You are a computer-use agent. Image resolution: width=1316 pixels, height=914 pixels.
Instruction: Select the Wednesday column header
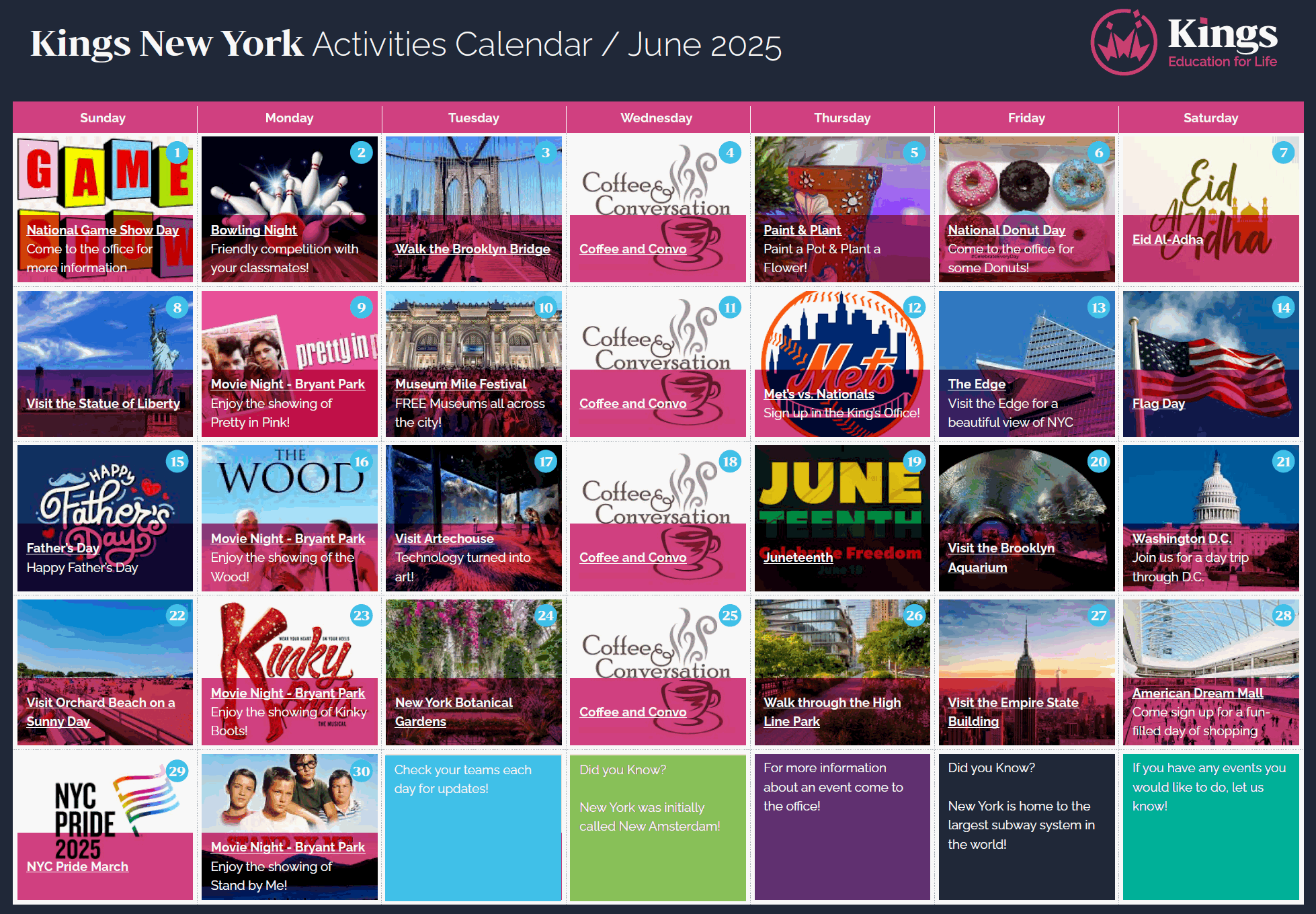656,118
